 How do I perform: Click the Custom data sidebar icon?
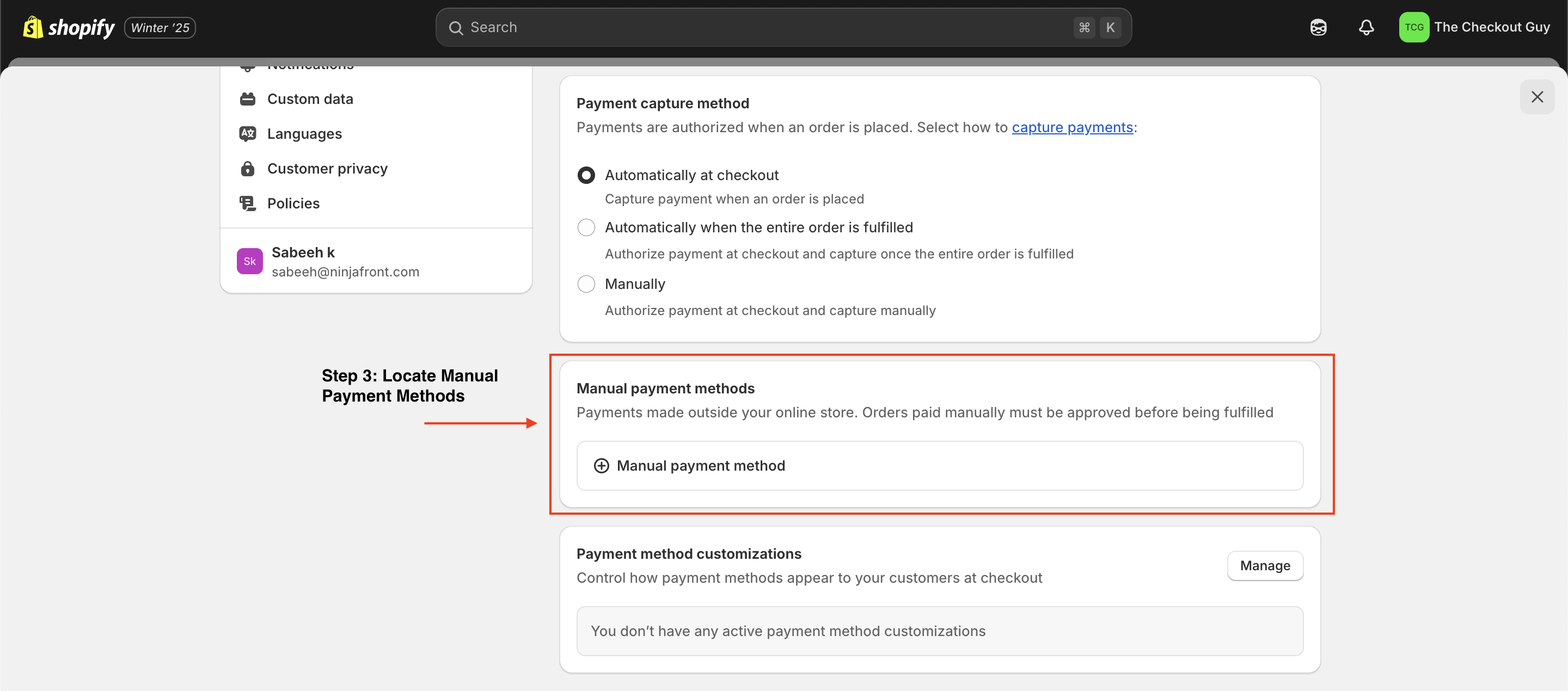[247, 99]
